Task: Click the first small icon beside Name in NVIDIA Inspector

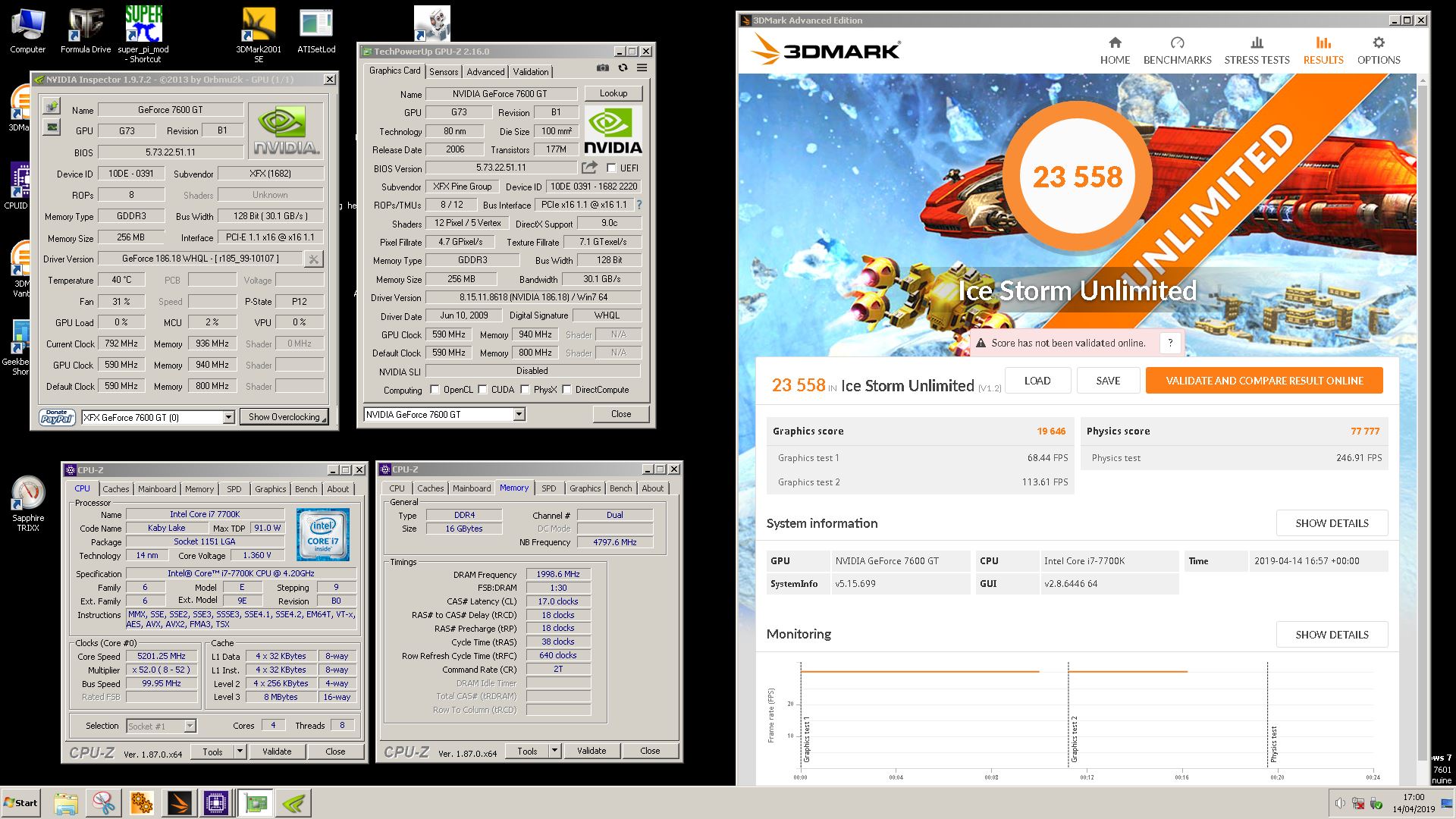Action: (52, 105)
